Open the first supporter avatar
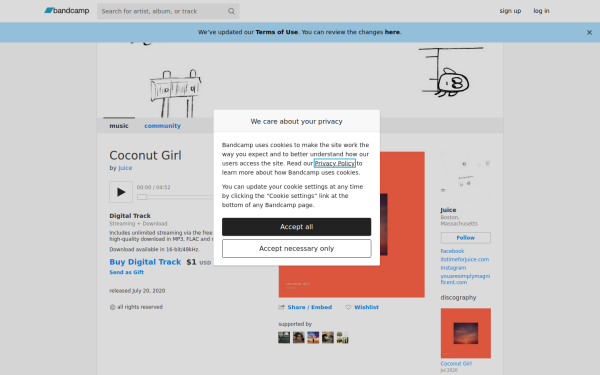 (284, 338)
